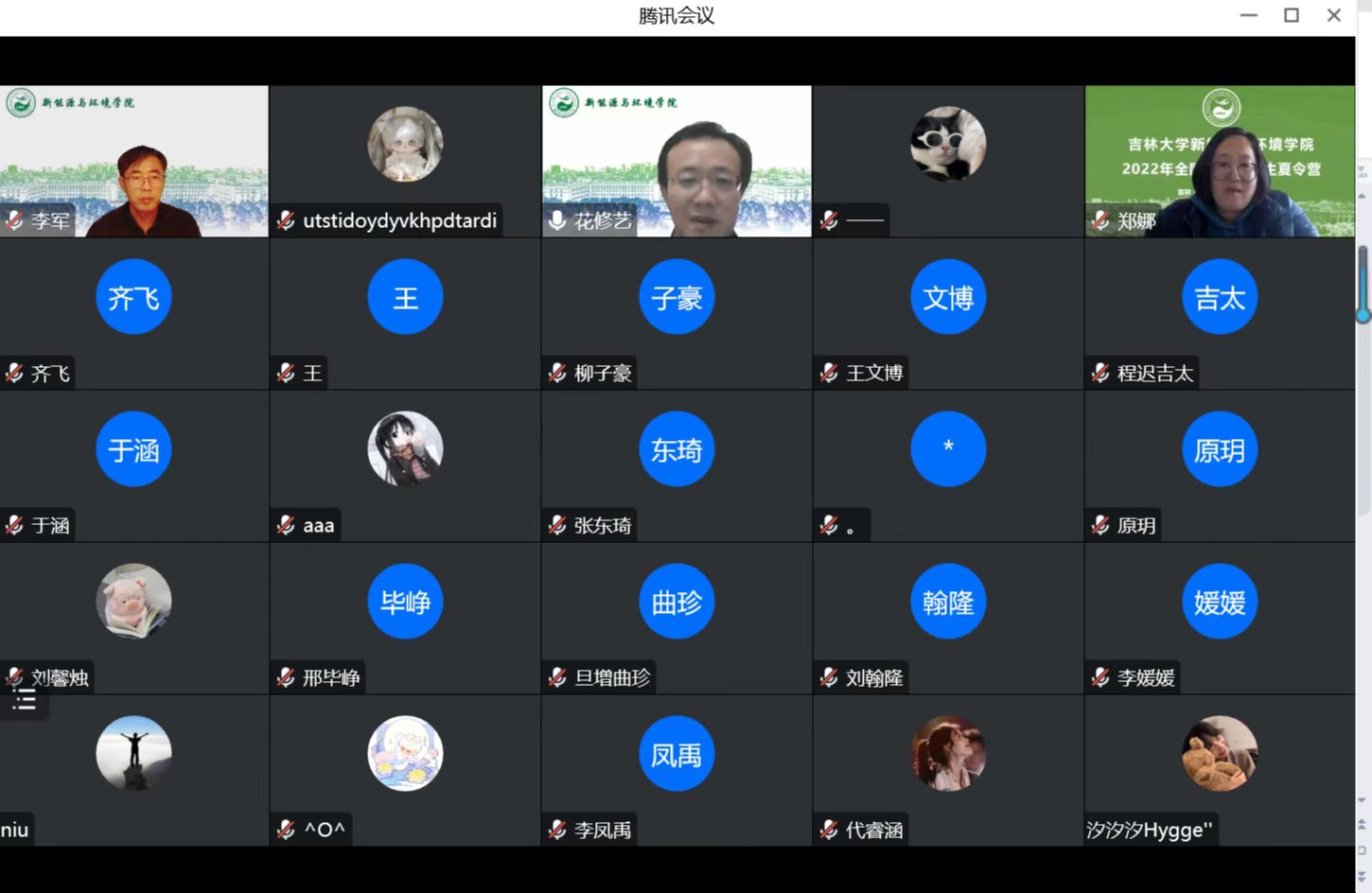Click the active microphone icon beside 花修艺
This screenshot has width=1372, height=893.
point(557,220)
